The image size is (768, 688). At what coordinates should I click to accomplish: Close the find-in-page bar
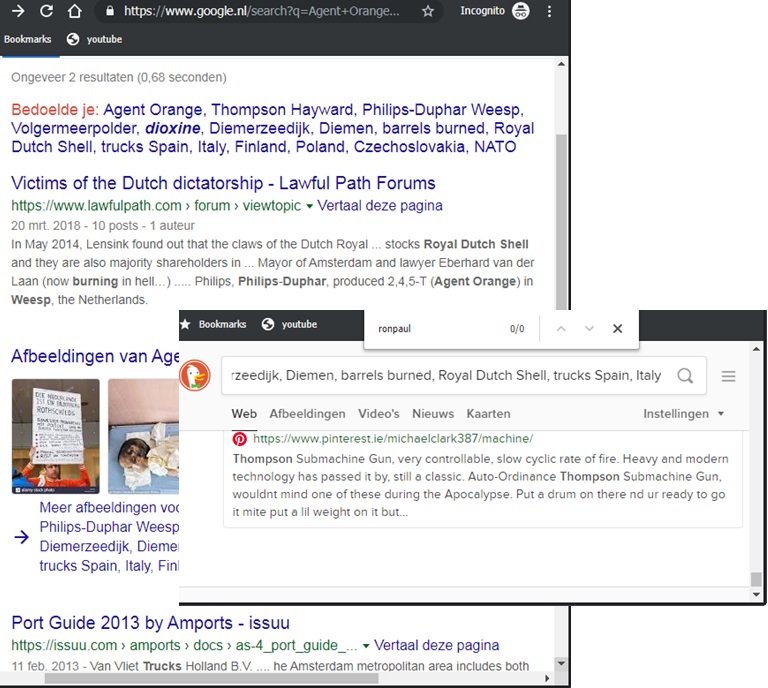(x=618, y=329)
